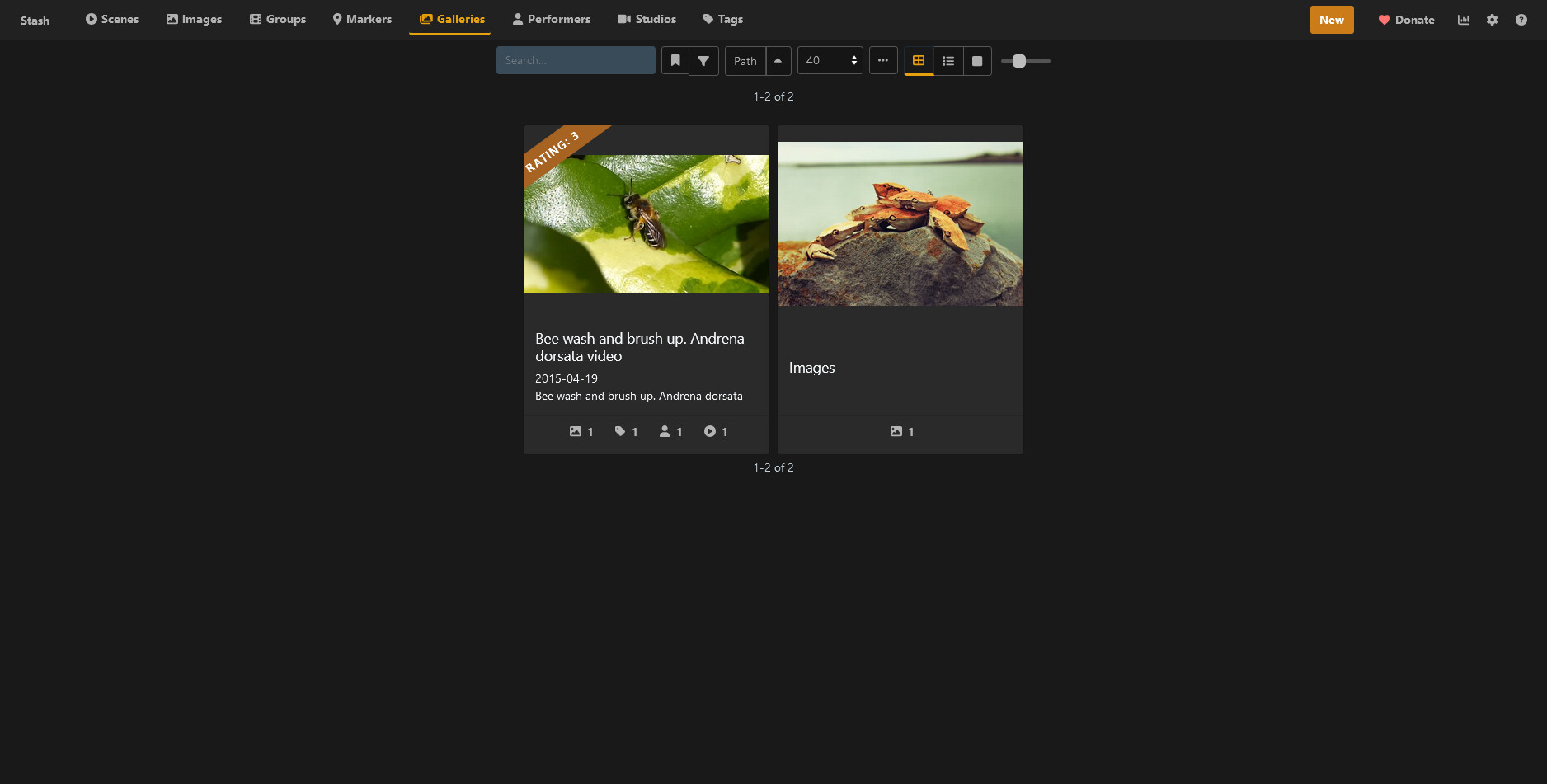Switch to grid view mode

[x=919, y=60]
